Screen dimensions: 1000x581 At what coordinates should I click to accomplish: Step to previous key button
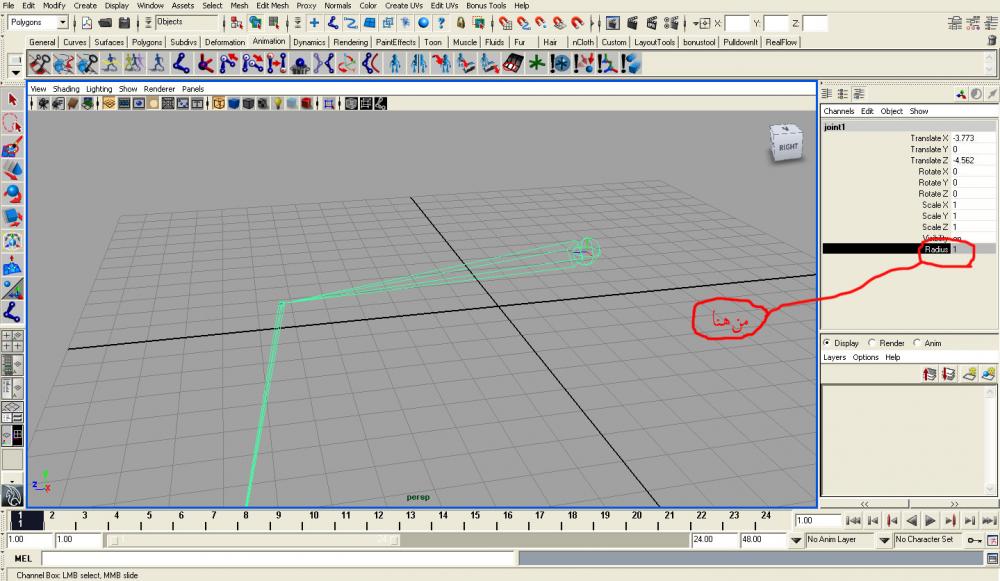coord(893,521)
